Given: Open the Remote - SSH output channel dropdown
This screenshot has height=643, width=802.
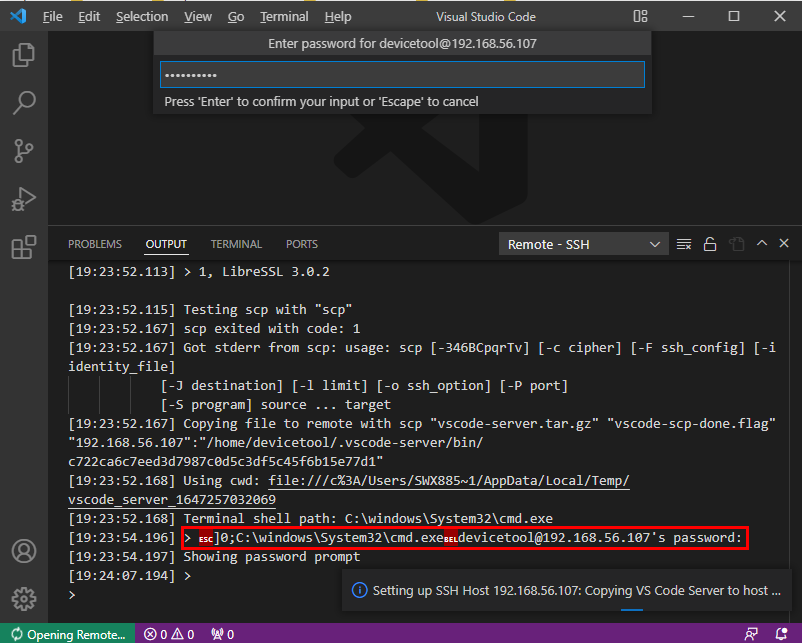Looking at the screenshot, I should pos(584,245).
